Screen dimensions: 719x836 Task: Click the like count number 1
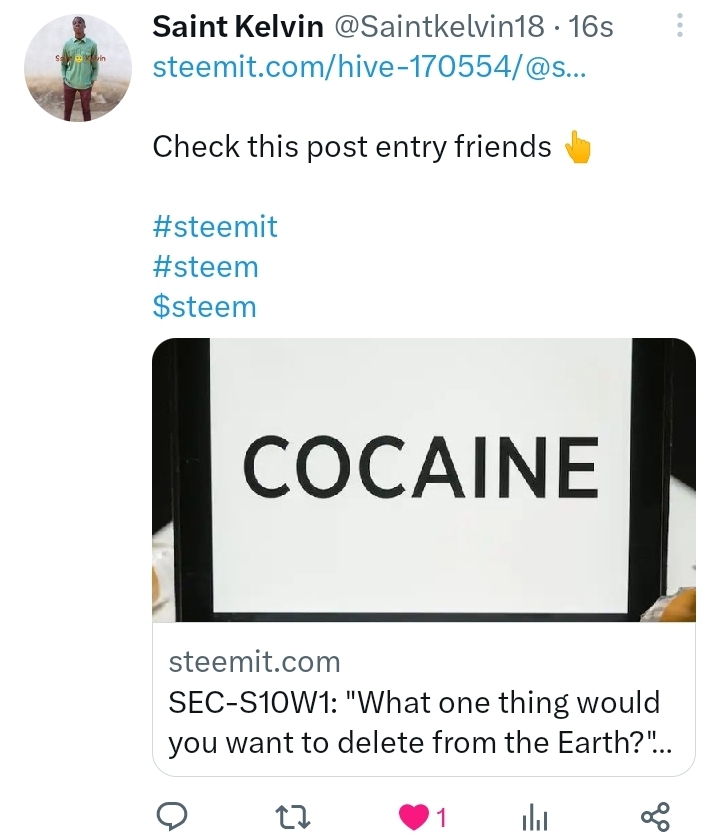pyautogui.click(x=441, y=817)
